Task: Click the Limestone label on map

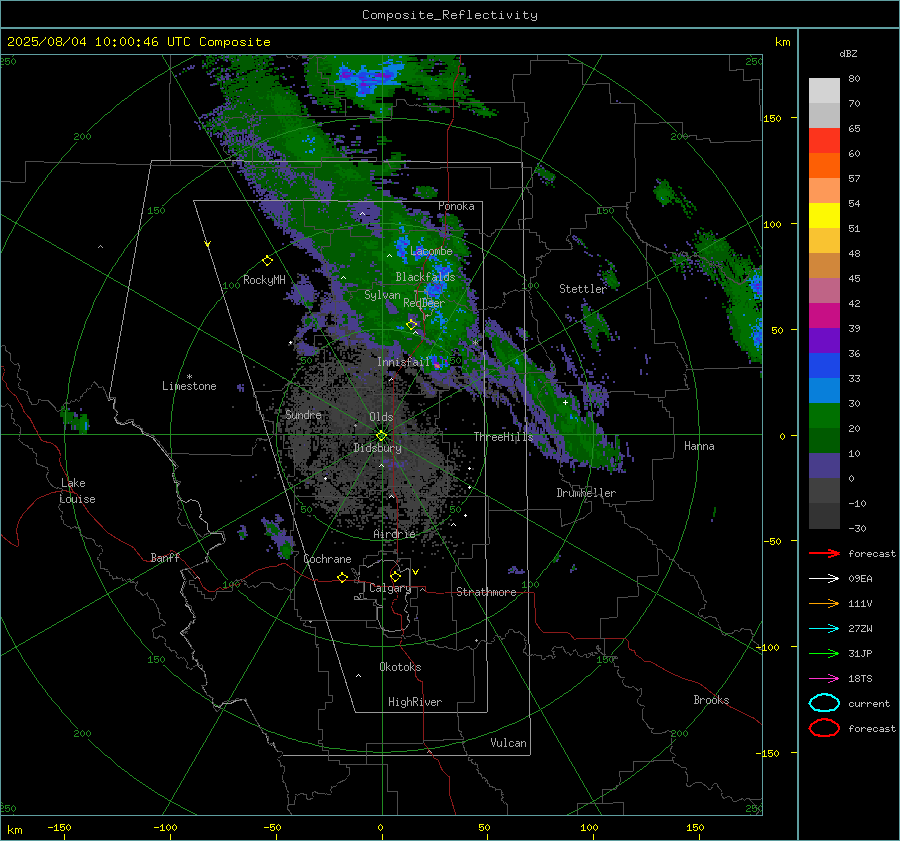Action: (x=189, y=386)
